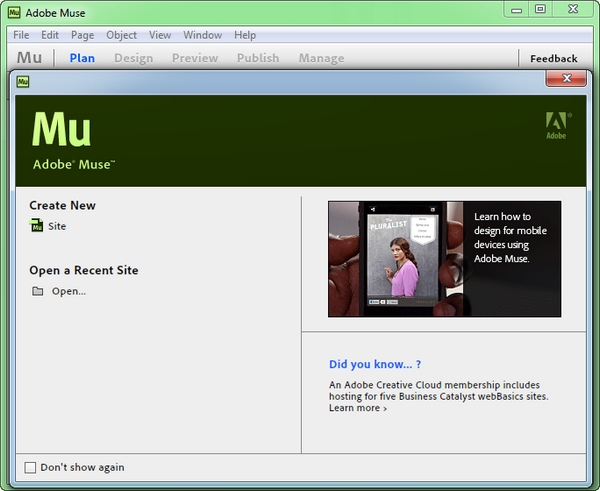Click the small Mu icon in dialog title bar
Image resolution: width=600 pixels, height=491 pixels.
pyautogui.click(x=22, y=81)
